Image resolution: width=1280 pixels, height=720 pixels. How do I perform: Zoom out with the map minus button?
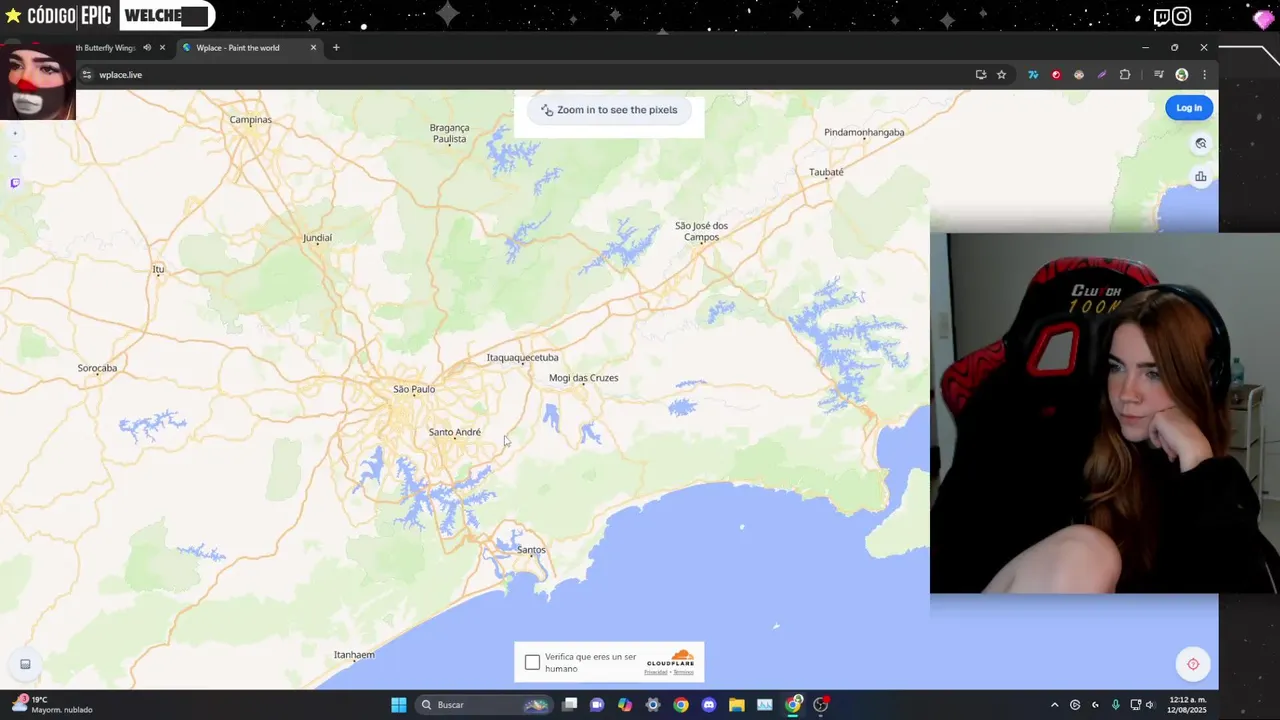[x=15, y=157]
